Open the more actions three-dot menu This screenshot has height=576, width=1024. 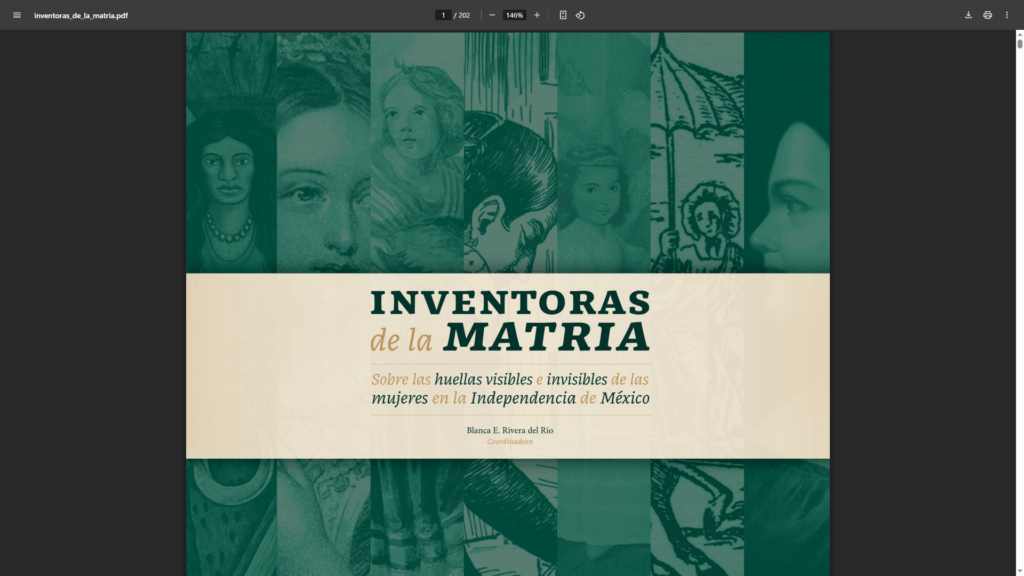pyautogui.click(x=1006, y=15)
